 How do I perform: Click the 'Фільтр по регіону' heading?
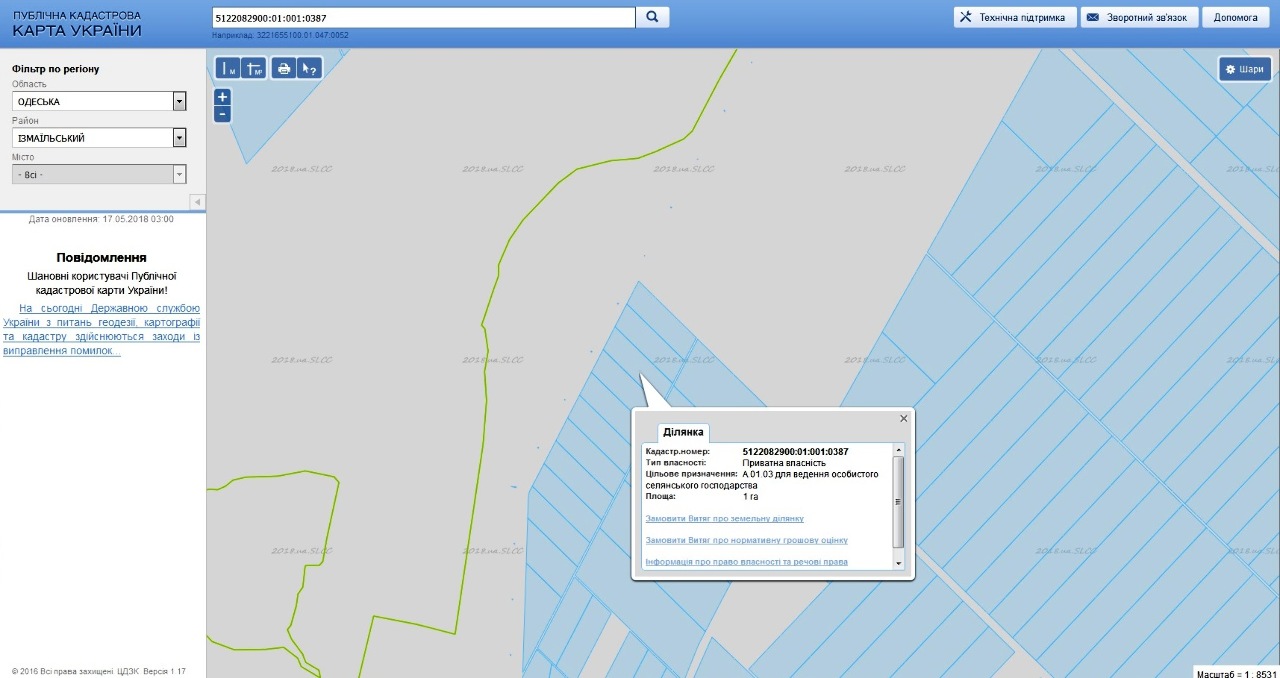pyautogui.click(x=56, y=69)
